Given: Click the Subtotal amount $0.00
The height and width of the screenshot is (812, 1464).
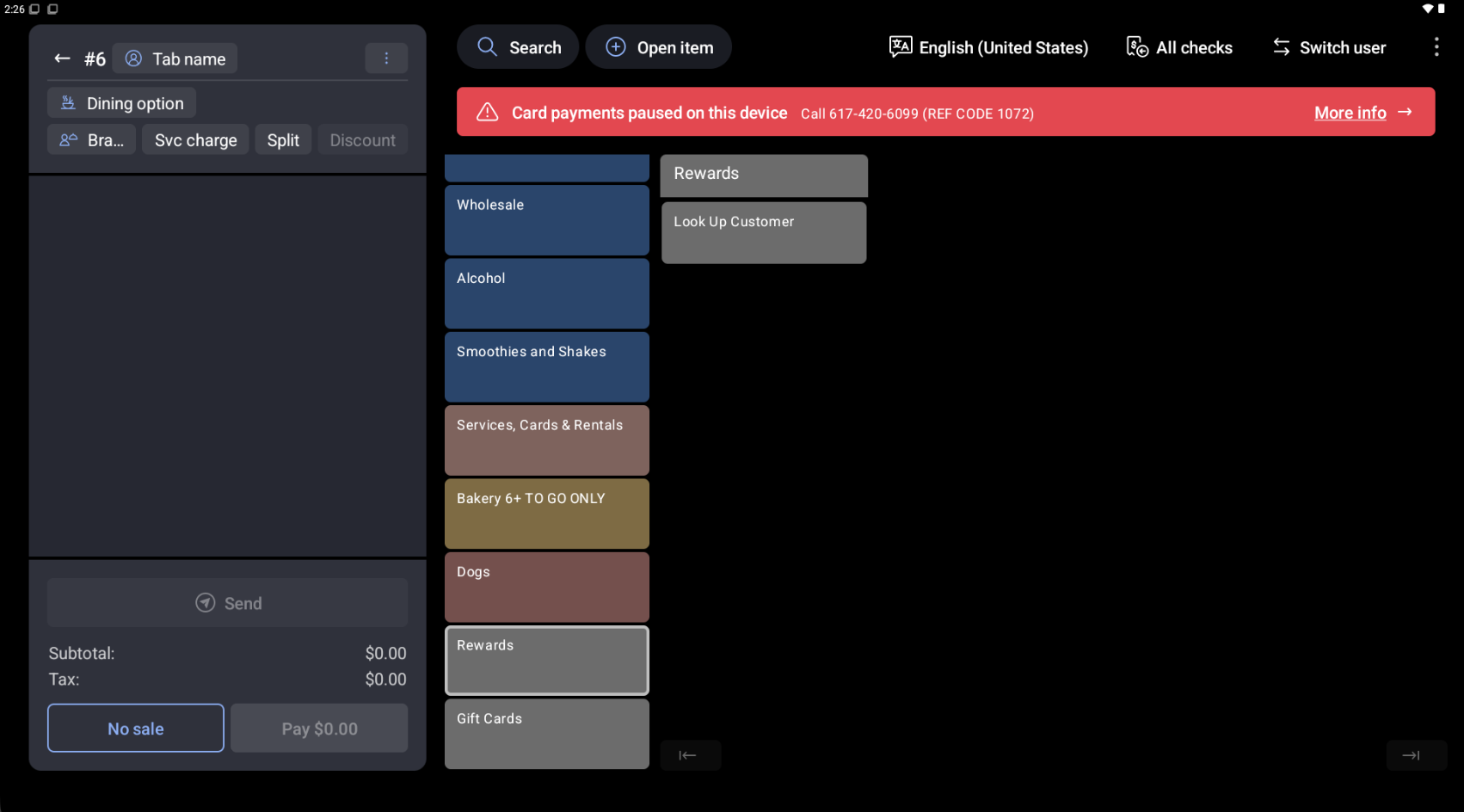Looking at the screenshot, I should coord(385,654).
